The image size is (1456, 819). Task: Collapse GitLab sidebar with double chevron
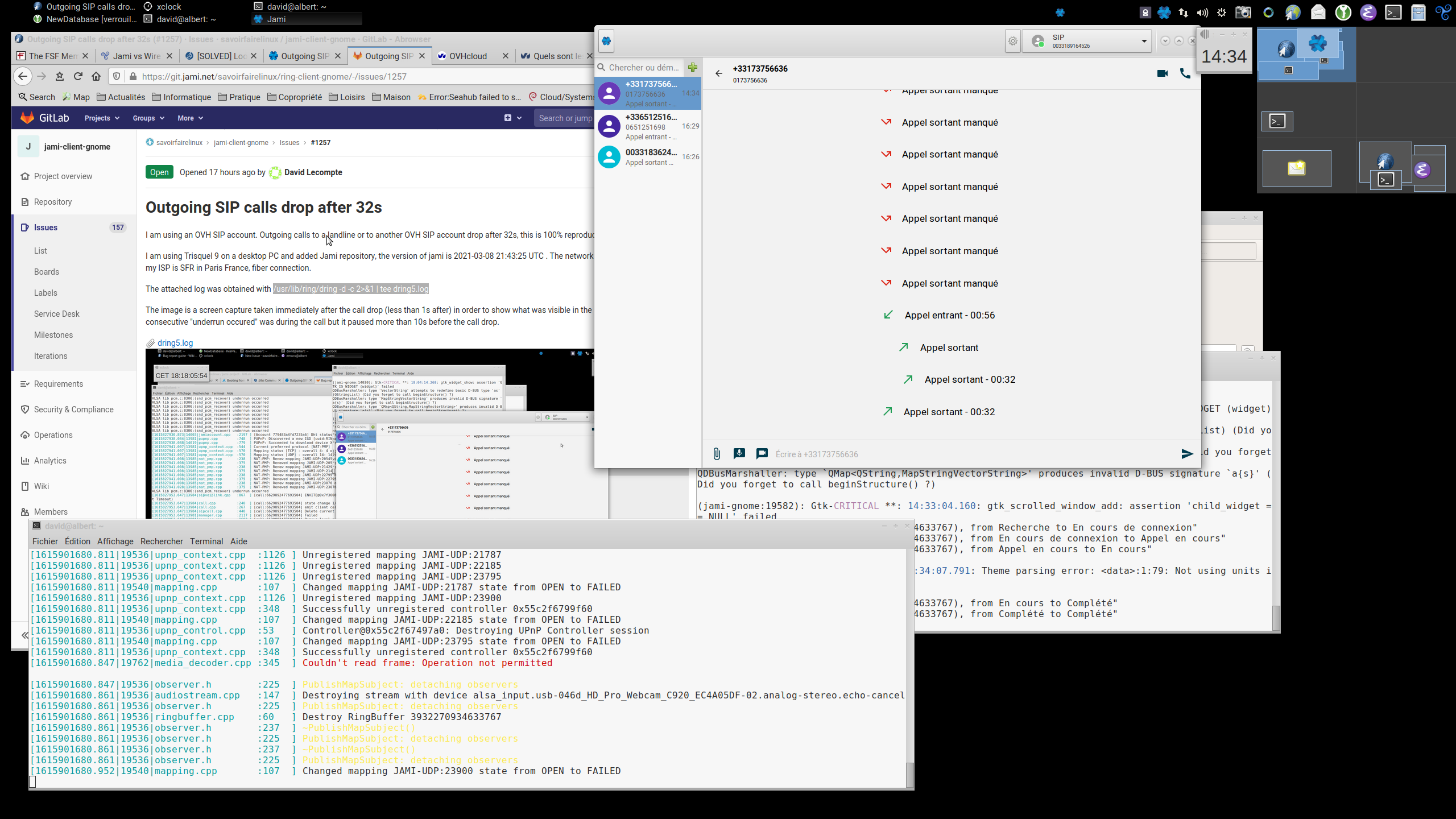tap(24, 635)
